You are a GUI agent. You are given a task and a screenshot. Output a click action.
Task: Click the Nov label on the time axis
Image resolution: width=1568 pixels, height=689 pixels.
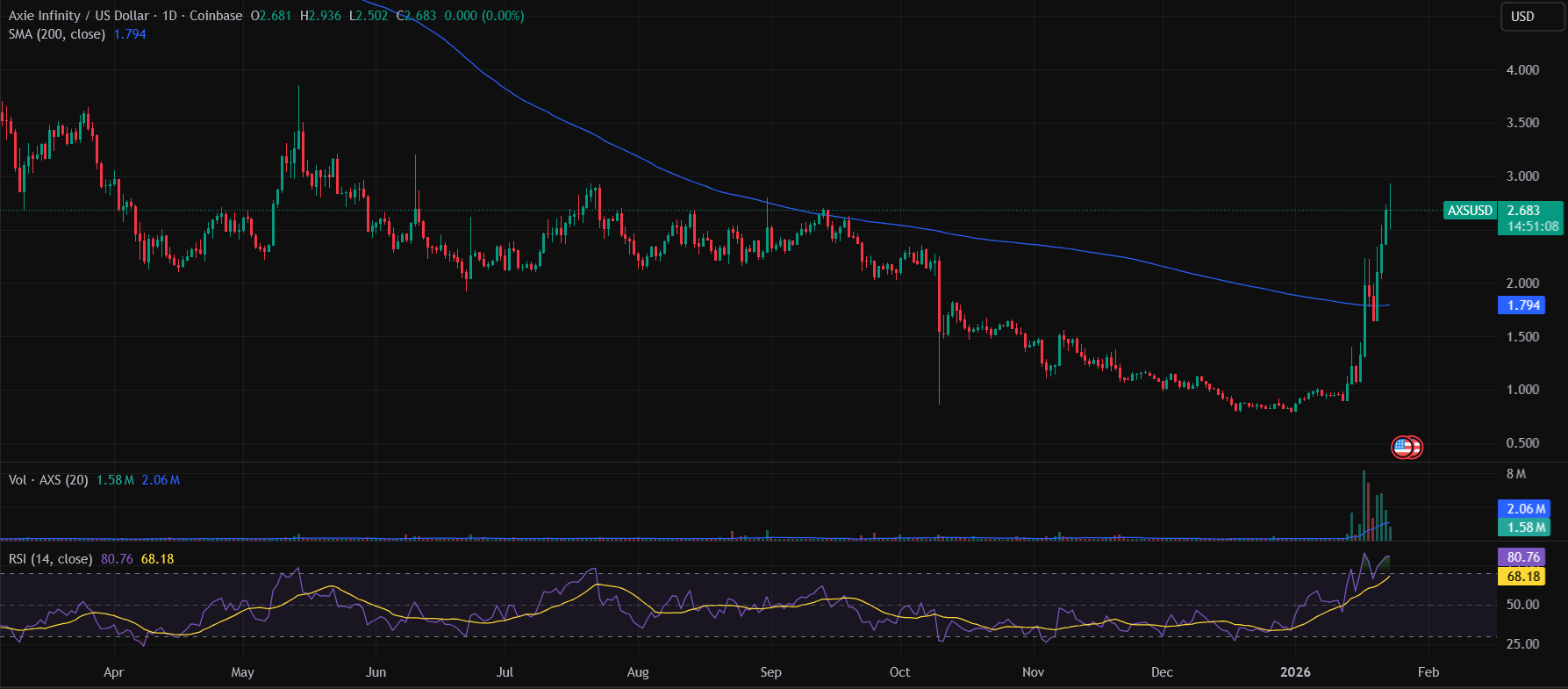[1033, 672]
